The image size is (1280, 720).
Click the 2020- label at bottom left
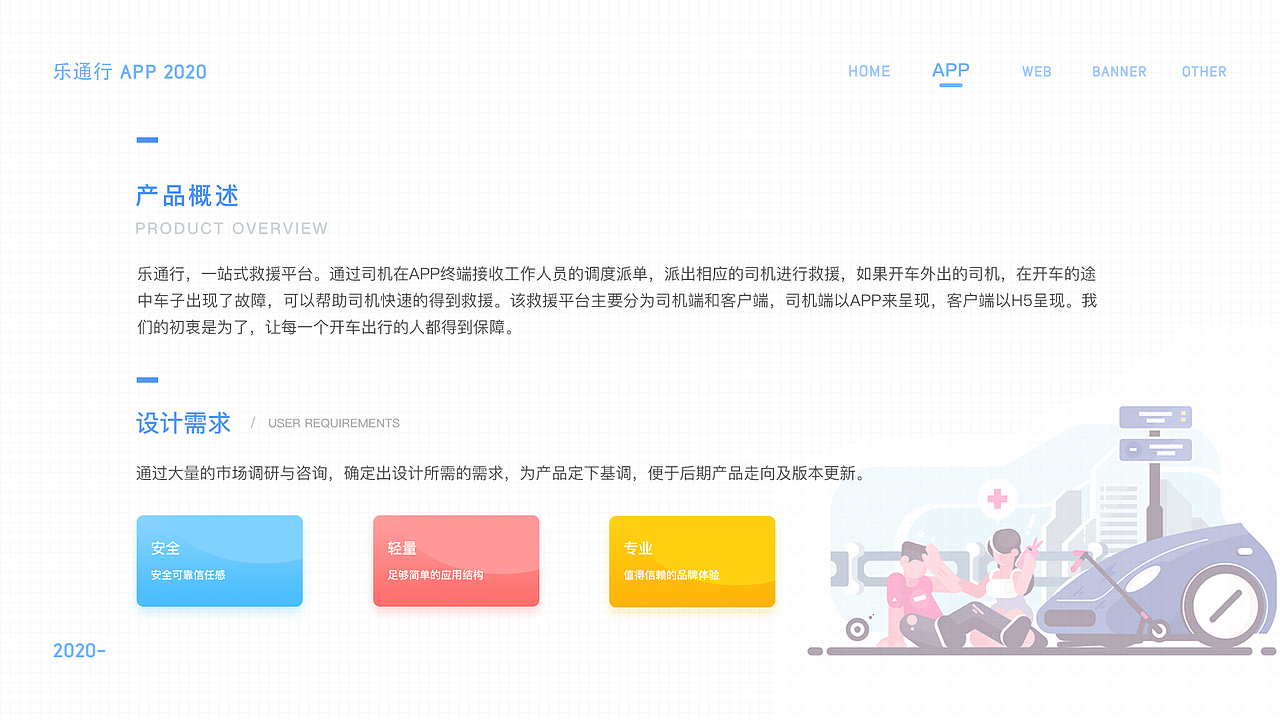tap(80, 650)
